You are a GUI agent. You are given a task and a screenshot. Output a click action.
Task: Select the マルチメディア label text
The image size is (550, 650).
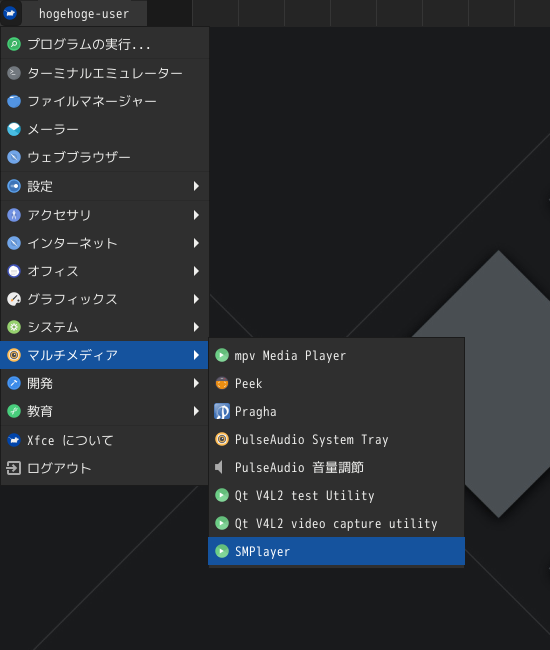point(73,355)
